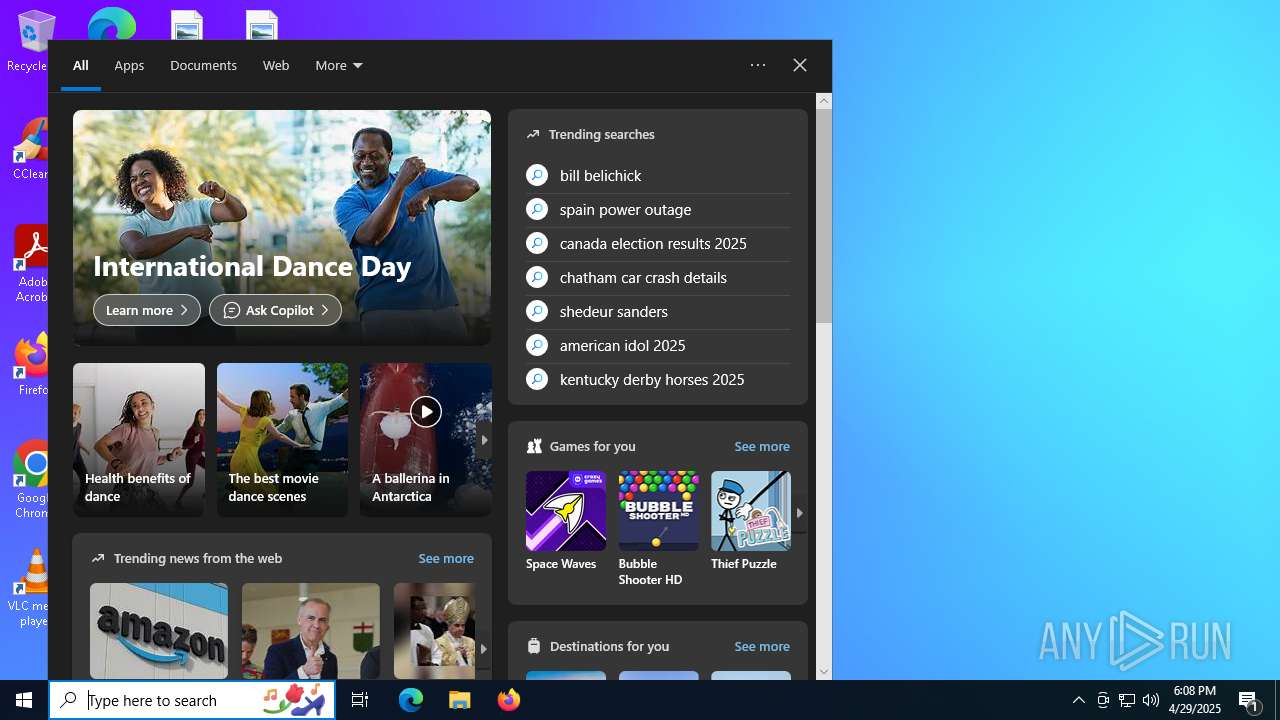Open Task View on taskbar

pos(360,700)
